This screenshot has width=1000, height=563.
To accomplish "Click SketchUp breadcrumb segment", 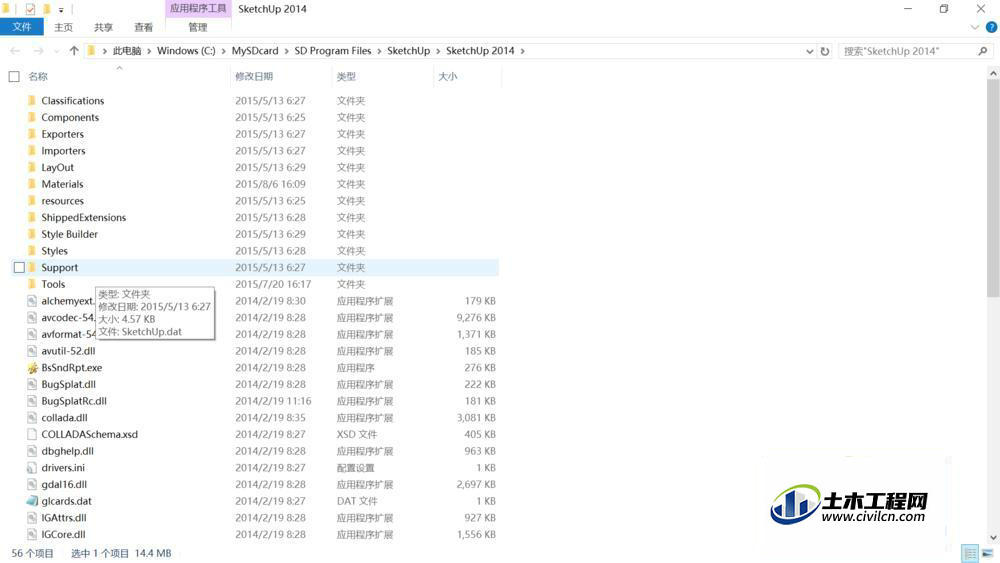I will (408, 51).
